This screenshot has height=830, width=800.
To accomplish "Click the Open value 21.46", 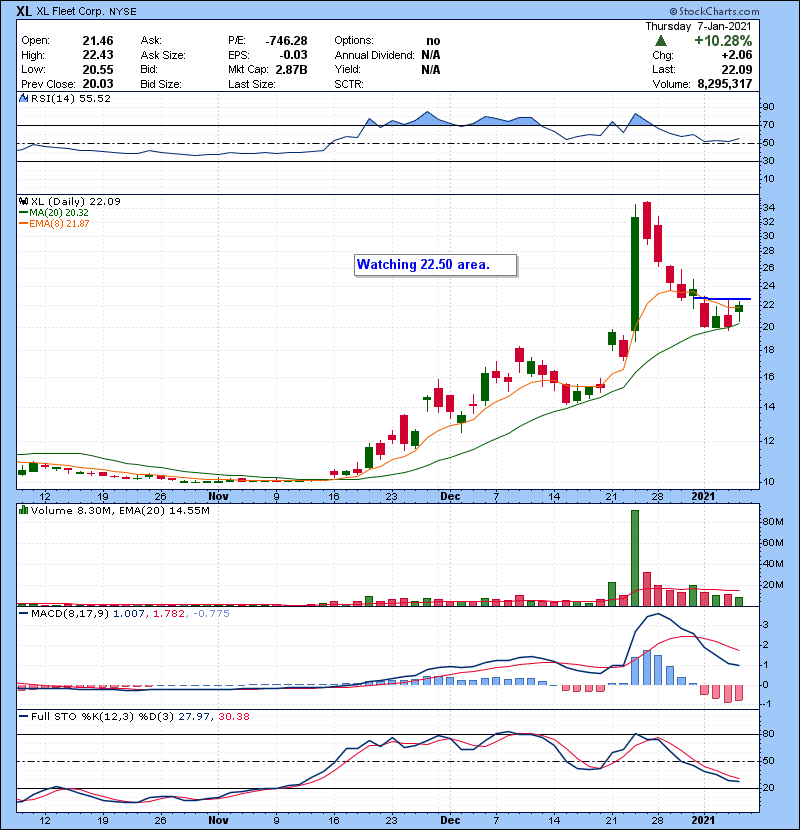I will 98,41.
